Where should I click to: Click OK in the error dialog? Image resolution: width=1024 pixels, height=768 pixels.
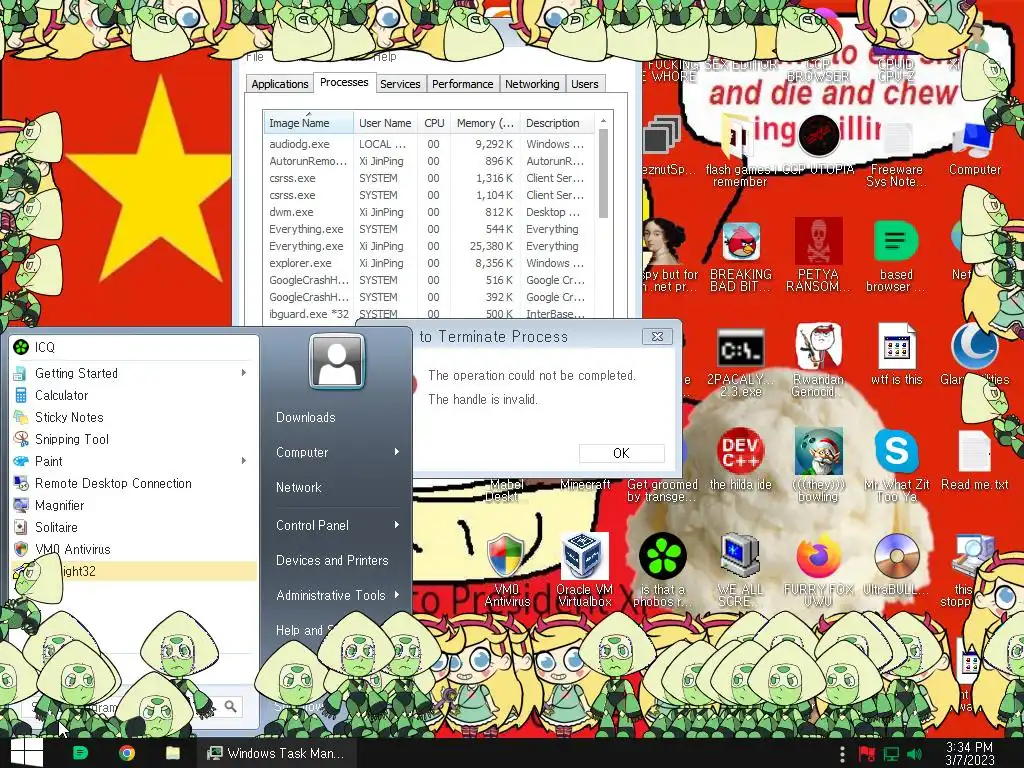[621, 453]
